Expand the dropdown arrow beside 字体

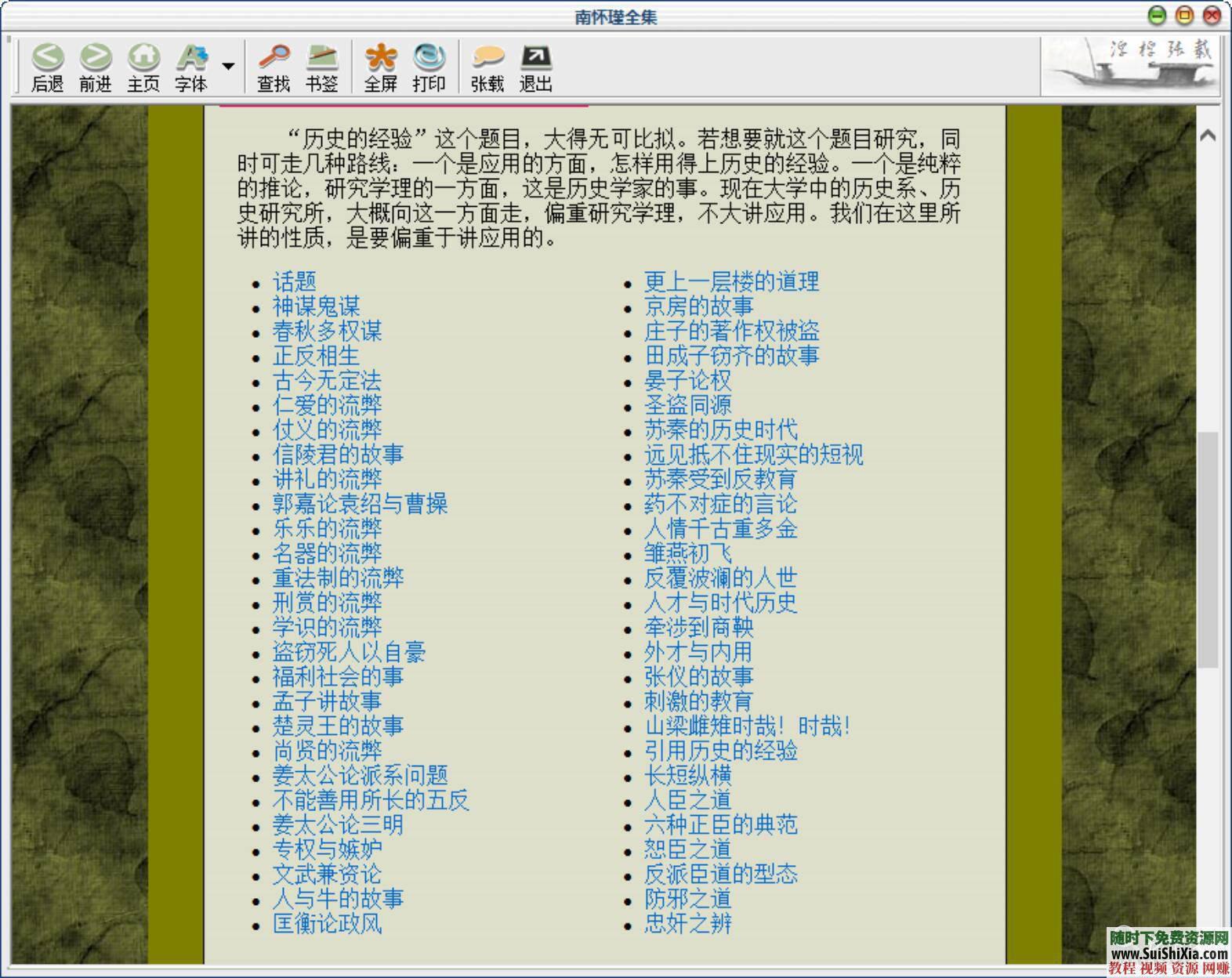coord(228,67)
